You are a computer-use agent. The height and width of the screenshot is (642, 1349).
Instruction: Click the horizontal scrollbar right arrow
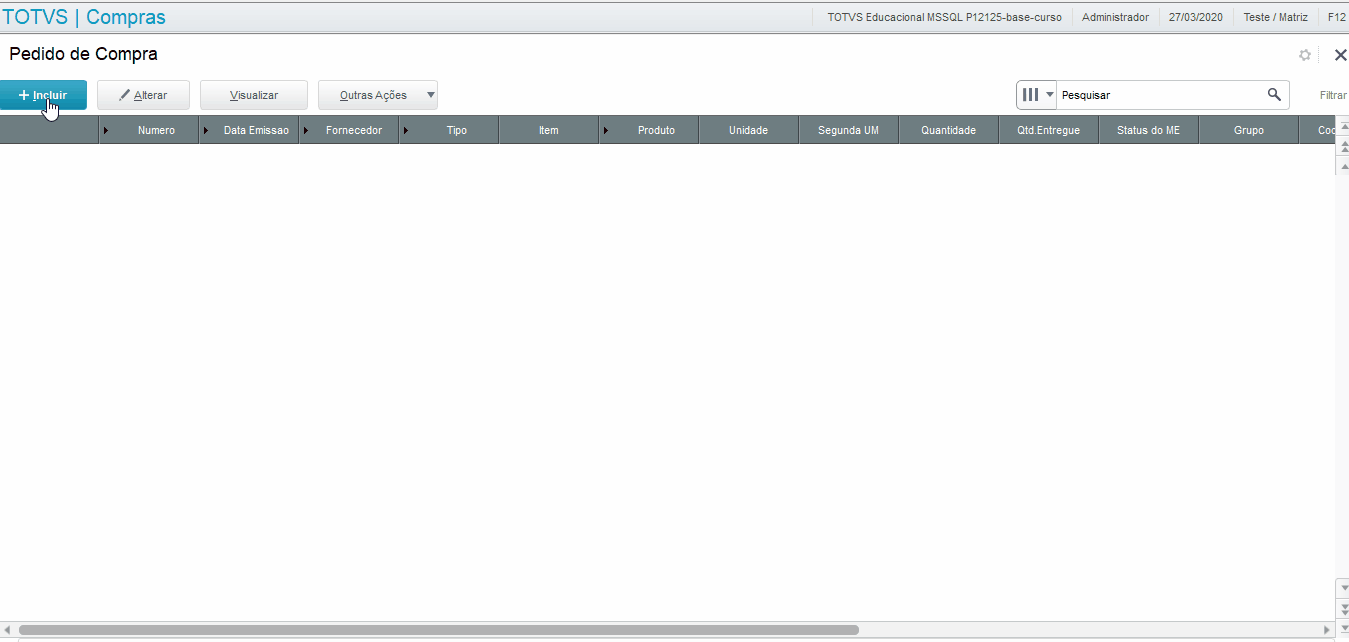1327,630
